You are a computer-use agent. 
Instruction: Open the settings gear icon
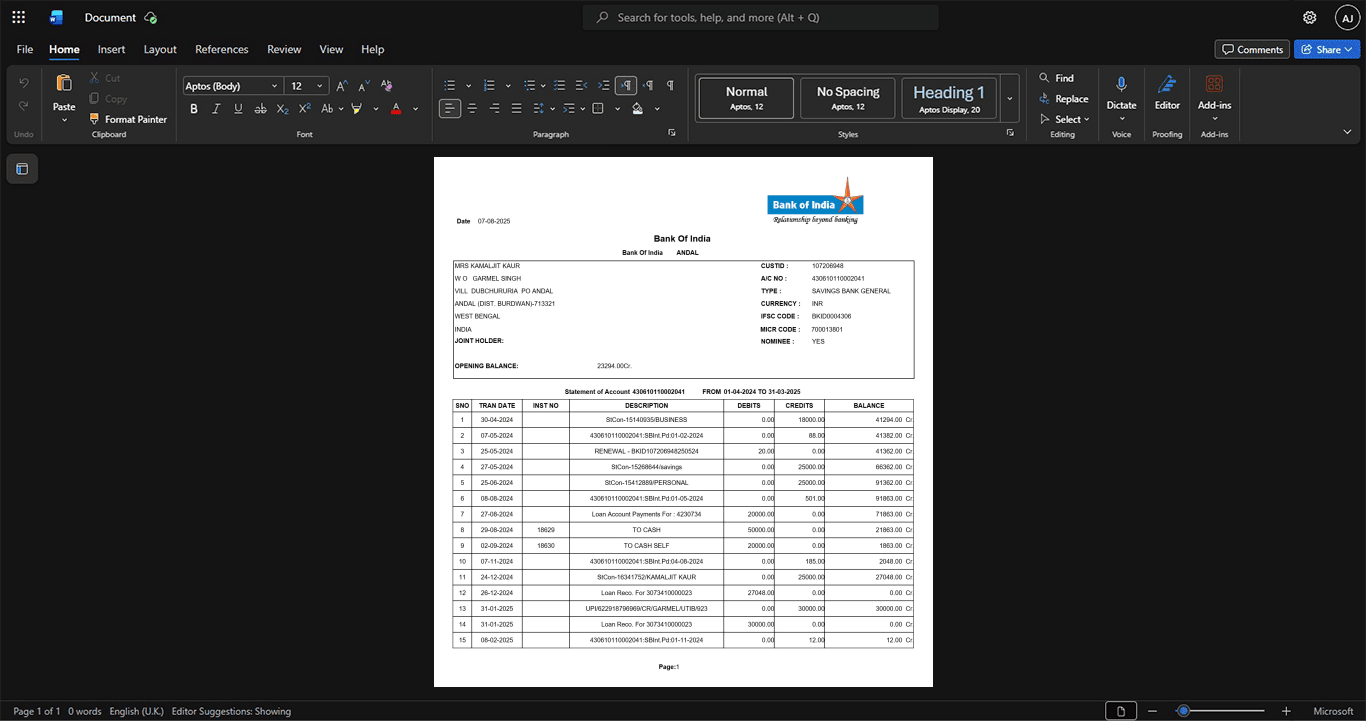coord(1310,17)
